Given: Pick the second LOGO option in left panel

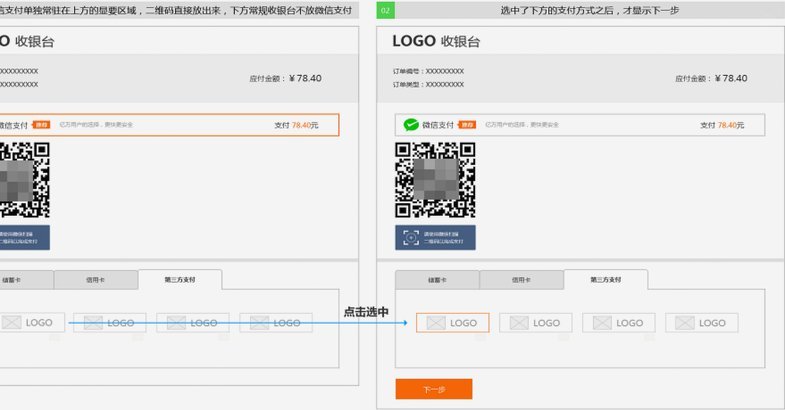Looking at the screenshot, I should point(110,323).
